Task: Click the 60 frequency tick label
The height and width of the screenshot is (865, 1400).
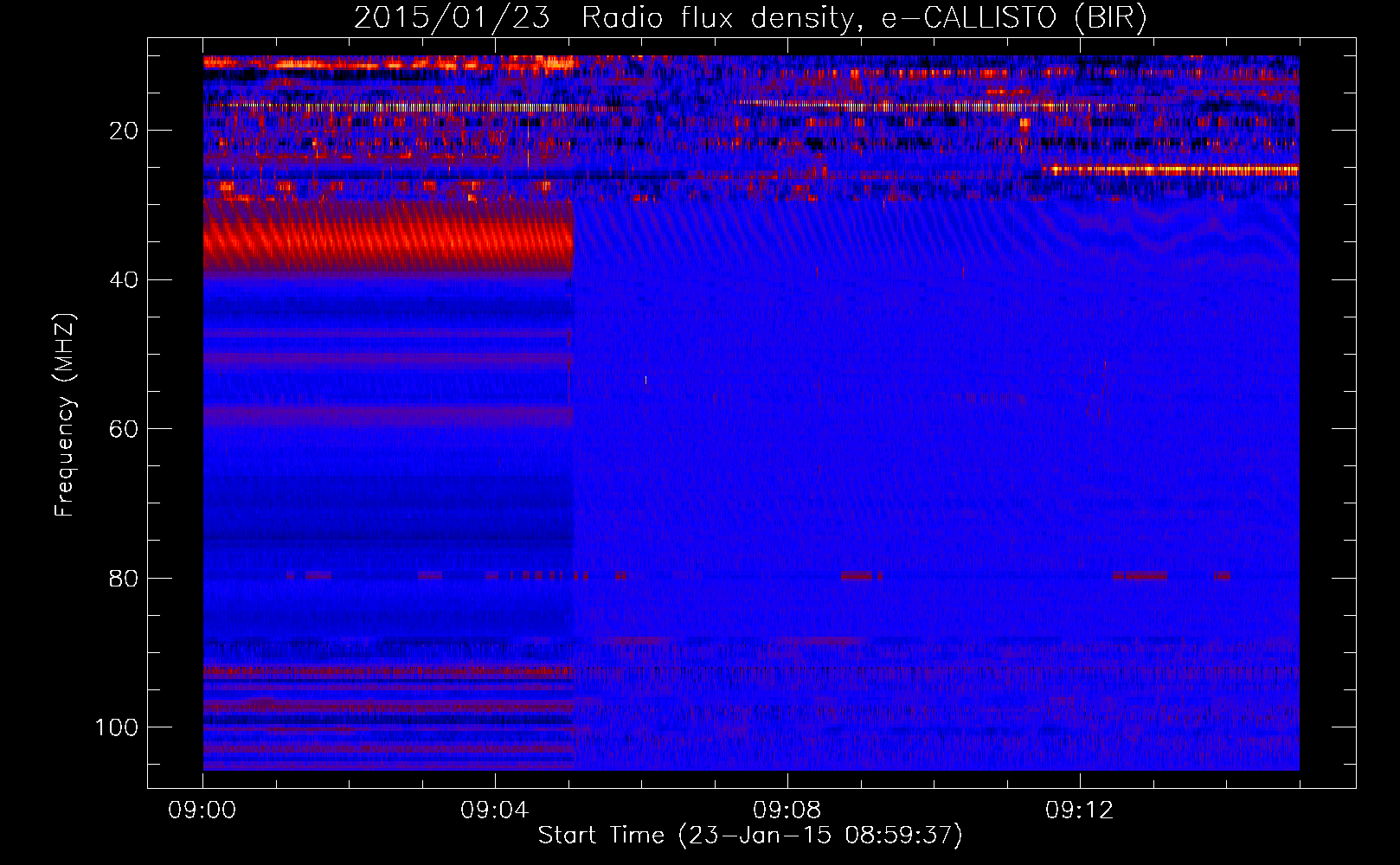Action: (124, 429)
